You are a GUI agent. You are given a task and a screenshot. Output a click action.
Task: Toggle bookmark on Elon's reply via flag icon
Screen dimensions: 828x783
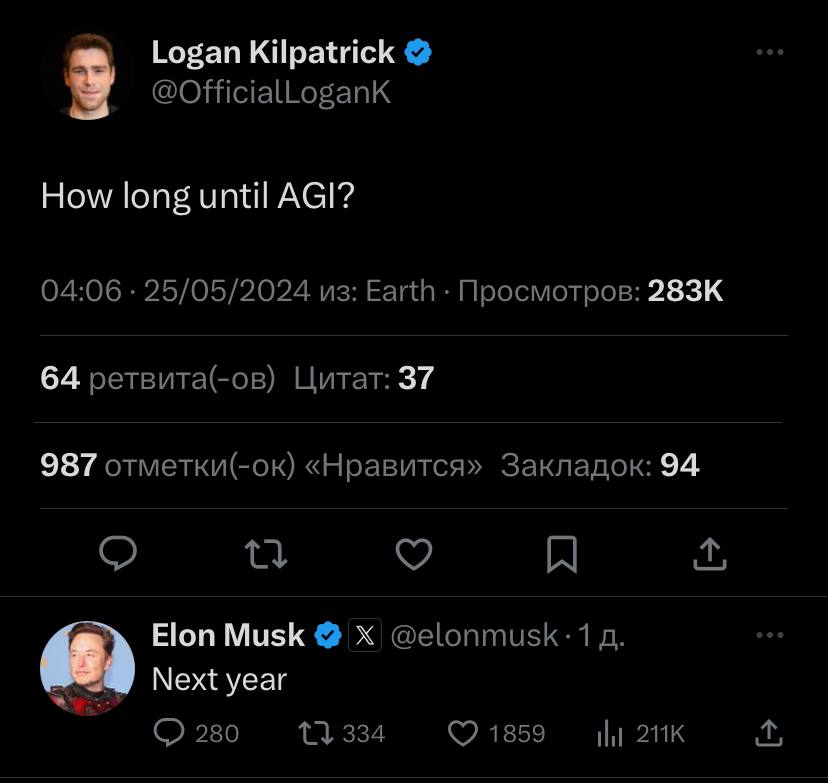[x=563, y=553]
